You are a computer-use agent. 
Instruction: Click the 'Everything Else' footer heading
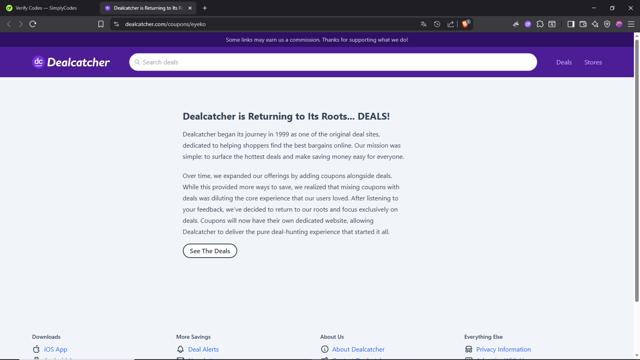483,337
